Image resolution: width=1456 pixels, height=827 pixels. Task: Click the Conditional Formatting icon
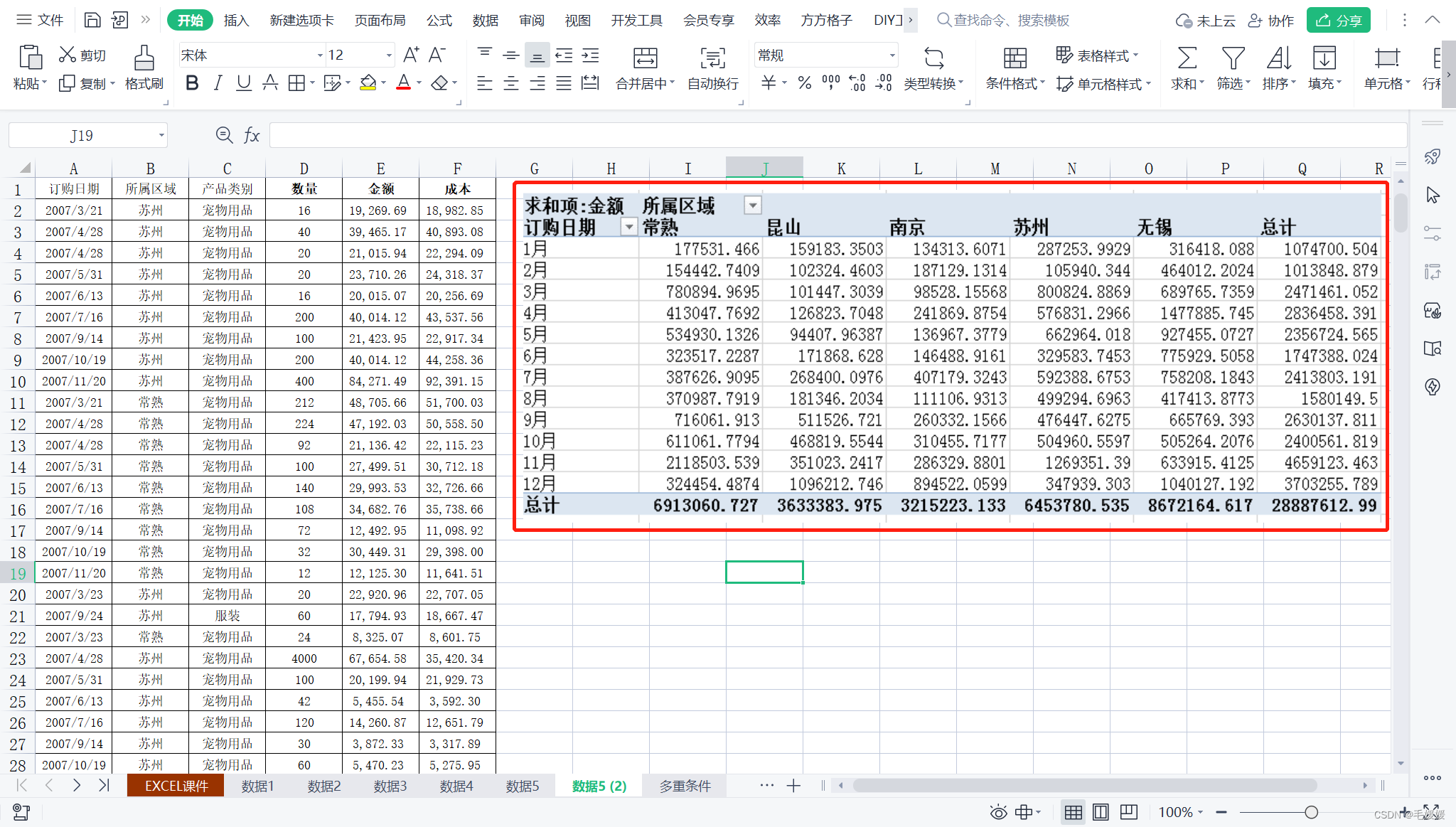[x=1015, y=58]
